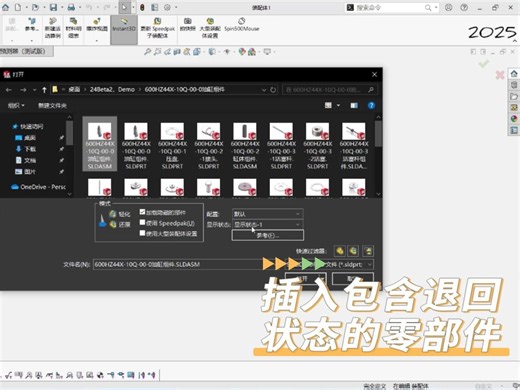
Task: Click the bill of materials tool in the ribbon
Action: [x=74, y=27]
